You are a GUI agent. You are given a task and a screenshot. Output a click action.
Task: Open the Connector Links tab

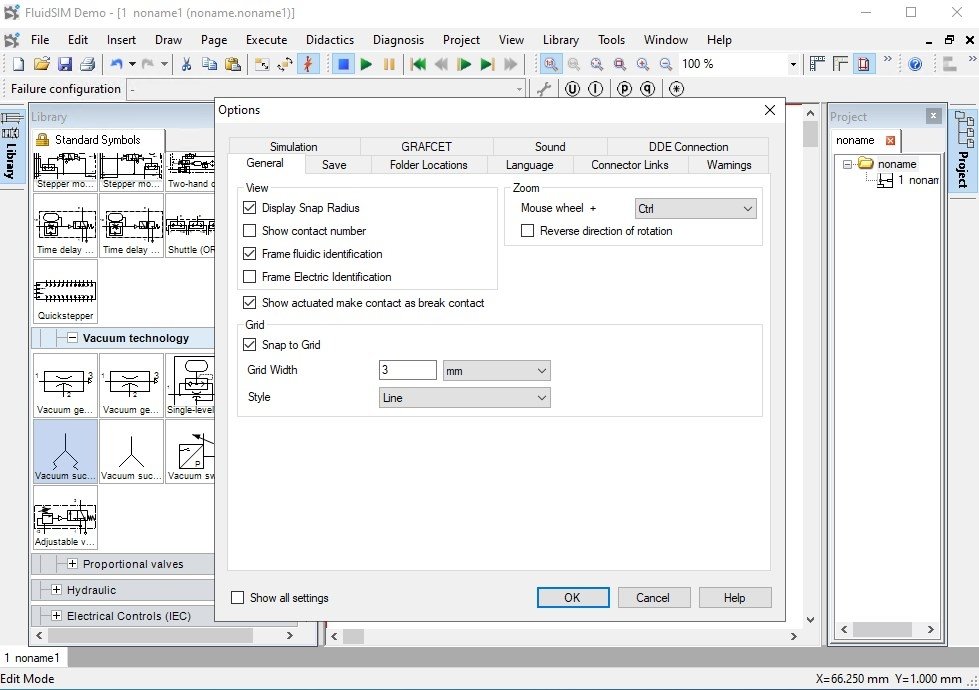point(630,165)
